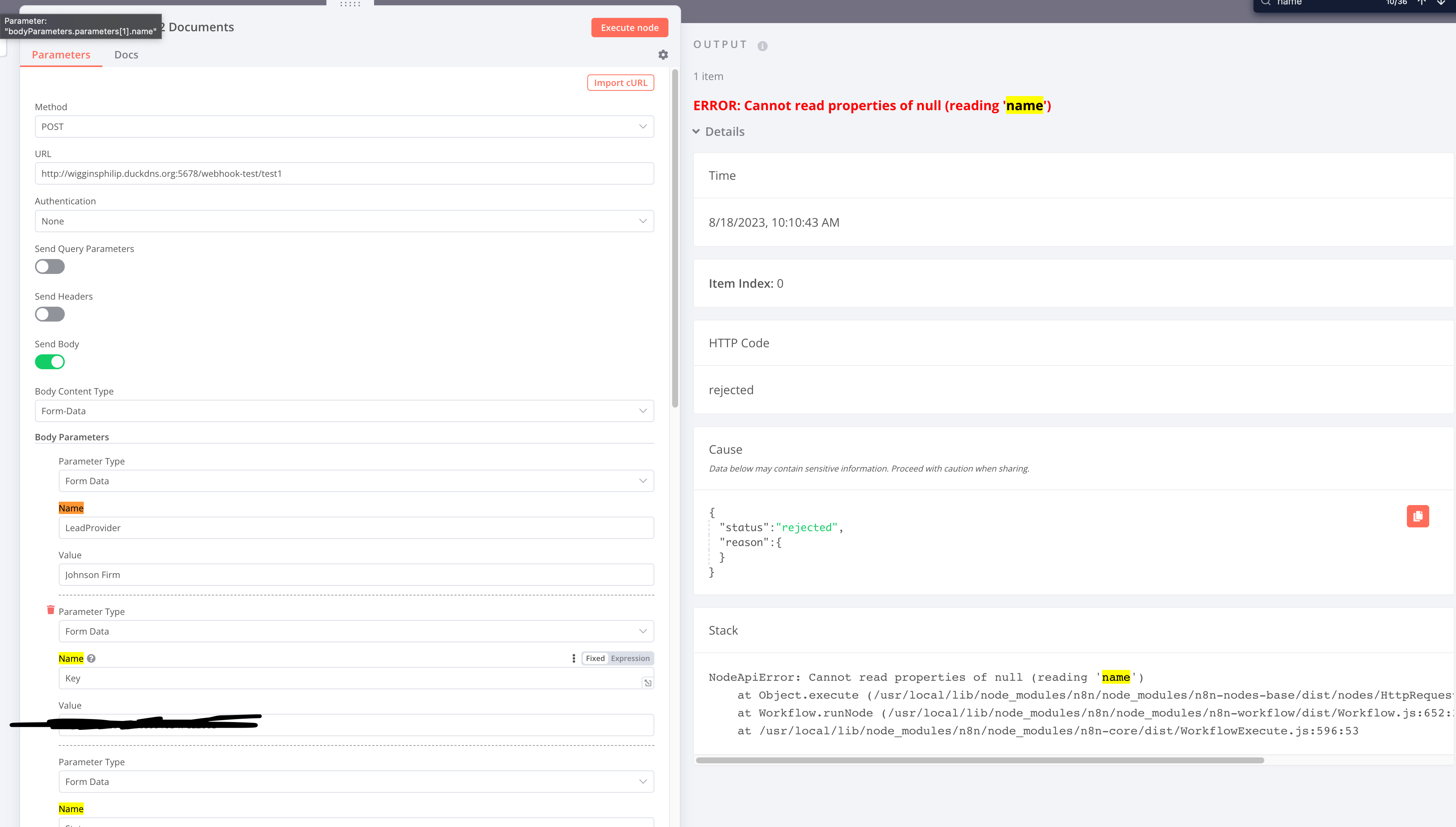
Task: Switch to the Docs tab
Action: pos(126,55)
